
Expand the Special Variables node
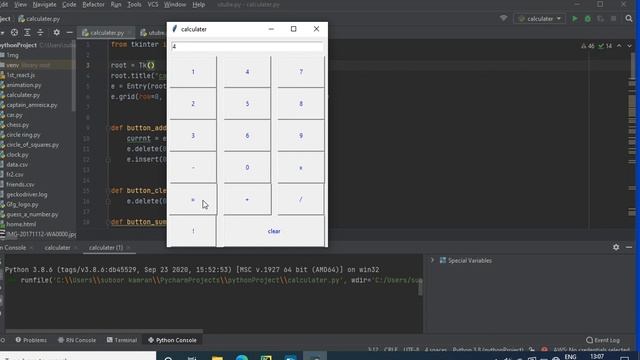tap(432, 260)
